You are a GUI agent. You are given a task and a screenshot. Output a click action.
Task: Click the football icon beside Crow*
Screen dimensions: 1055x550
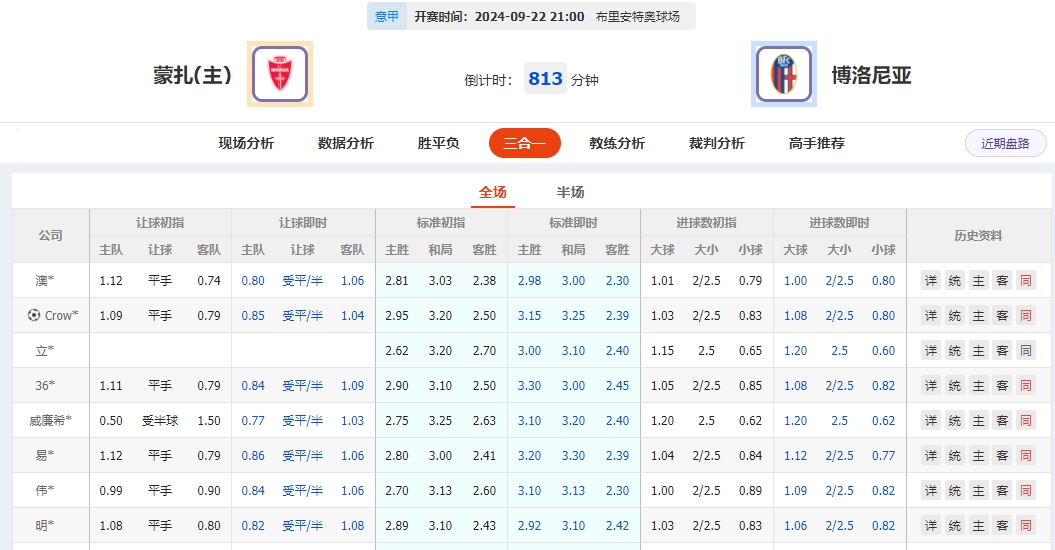pyautogui.click(x=34, y=316)
